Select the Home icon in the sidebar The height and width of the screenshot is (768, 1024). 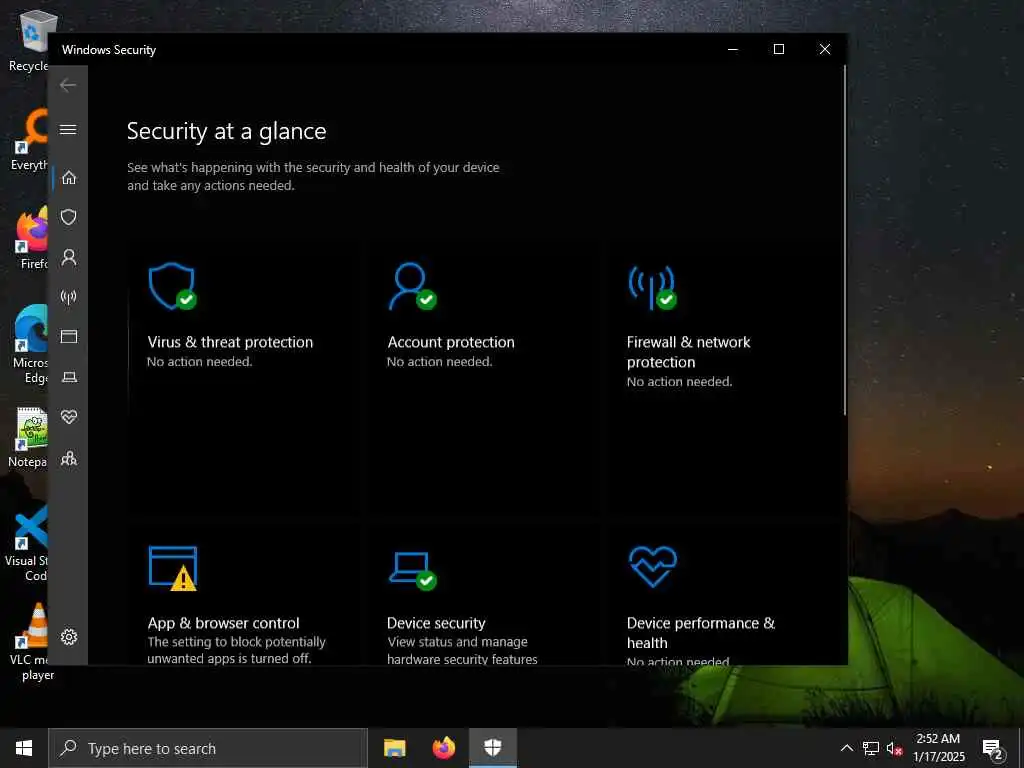69,178
